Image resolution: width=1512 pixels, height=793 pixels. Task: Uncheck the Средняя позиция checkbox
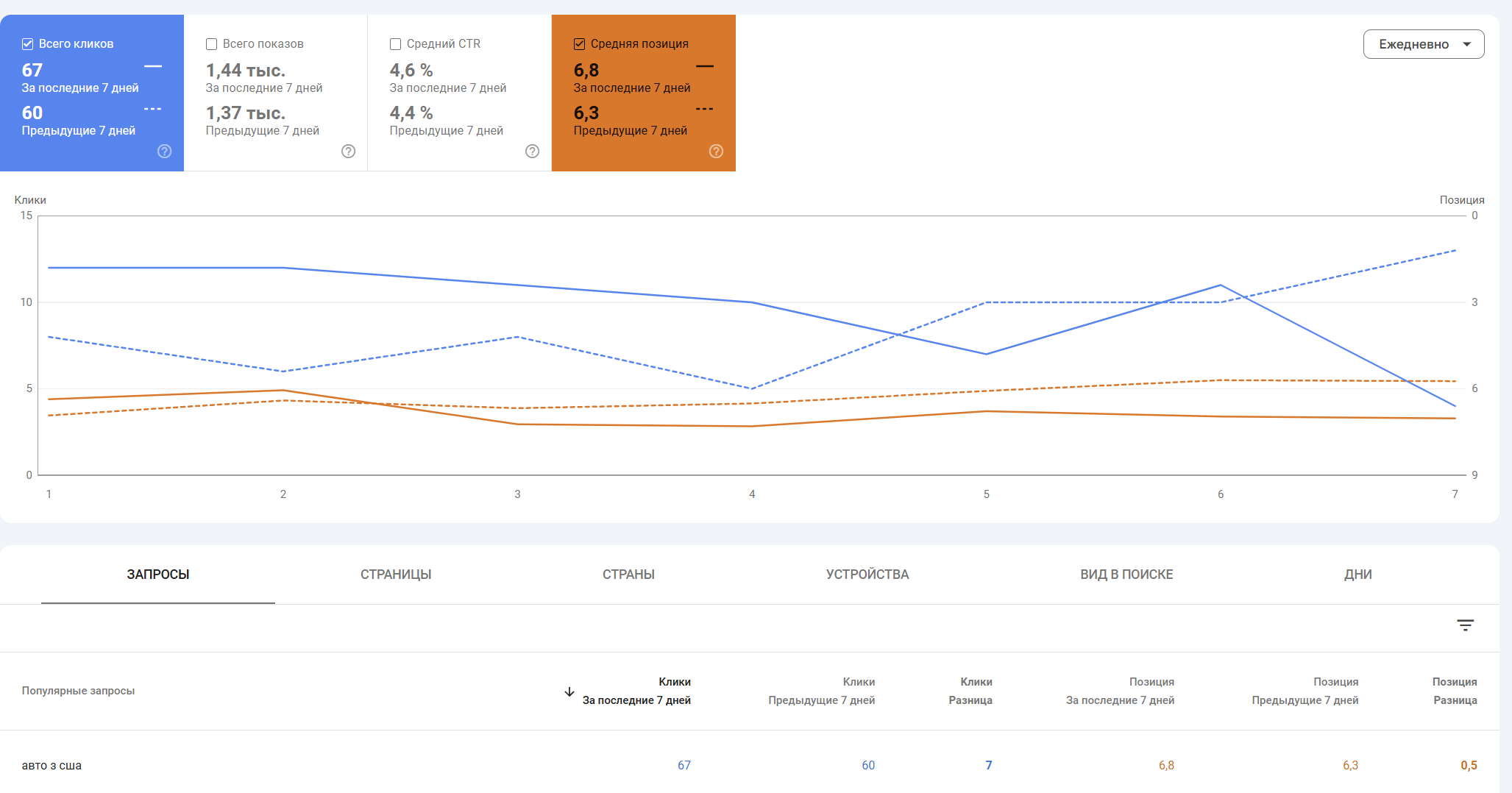580,44
